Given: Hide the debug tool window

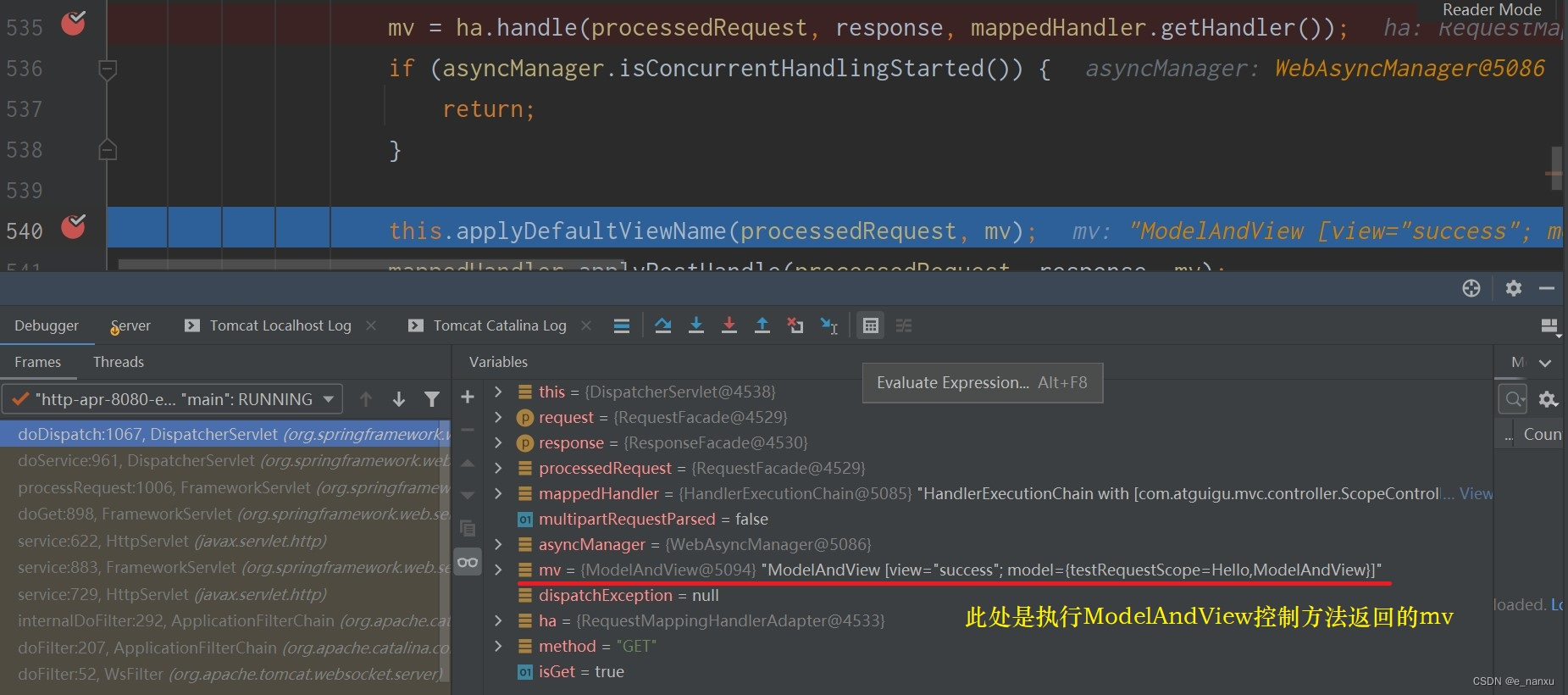Looking at the screenshot, I should pyautogui.click(x=1547, y=288).
